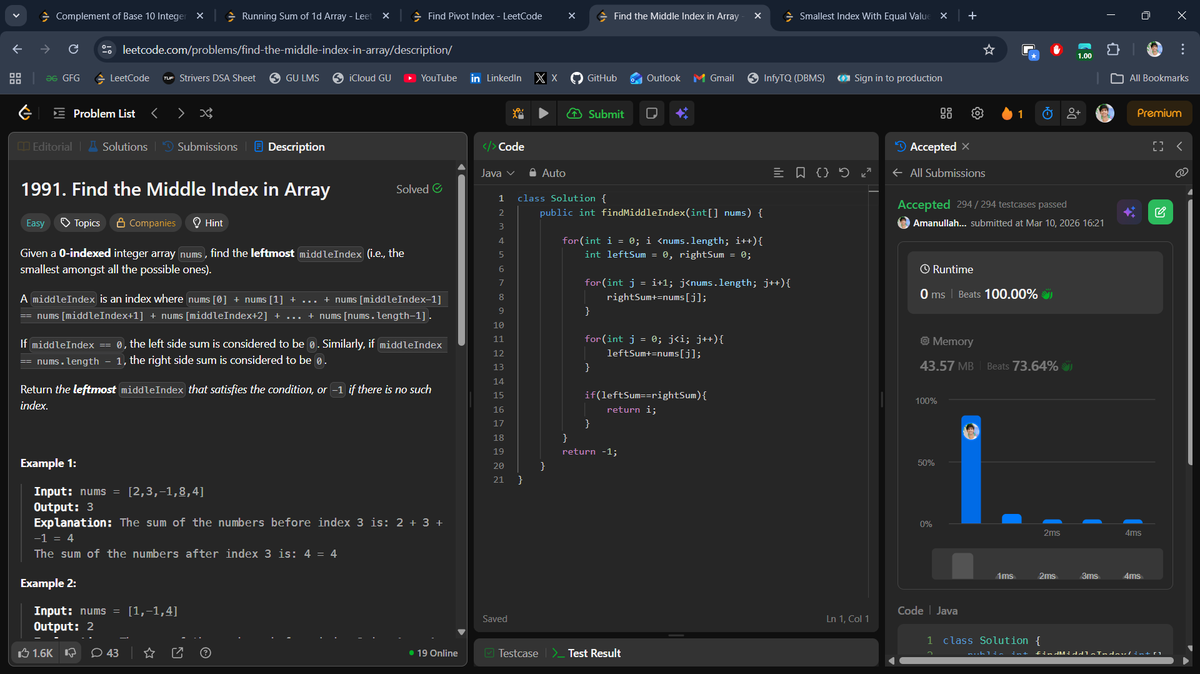Click the curly braces icon in editor
The width and height of the screenshot is (1200, 674).
coord(822,173)
